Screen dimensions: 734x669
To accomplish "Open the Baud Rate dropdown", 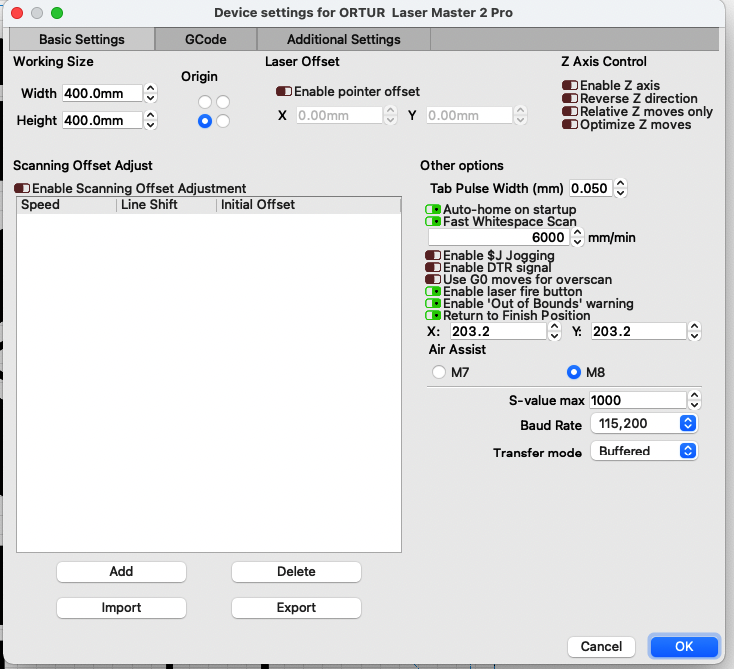I will (x=644, y=424).
